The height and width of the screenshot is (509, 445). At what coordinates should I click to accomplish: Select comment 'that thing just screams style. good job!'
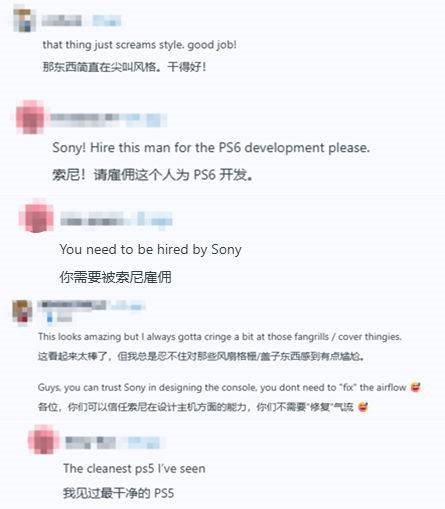139,45
